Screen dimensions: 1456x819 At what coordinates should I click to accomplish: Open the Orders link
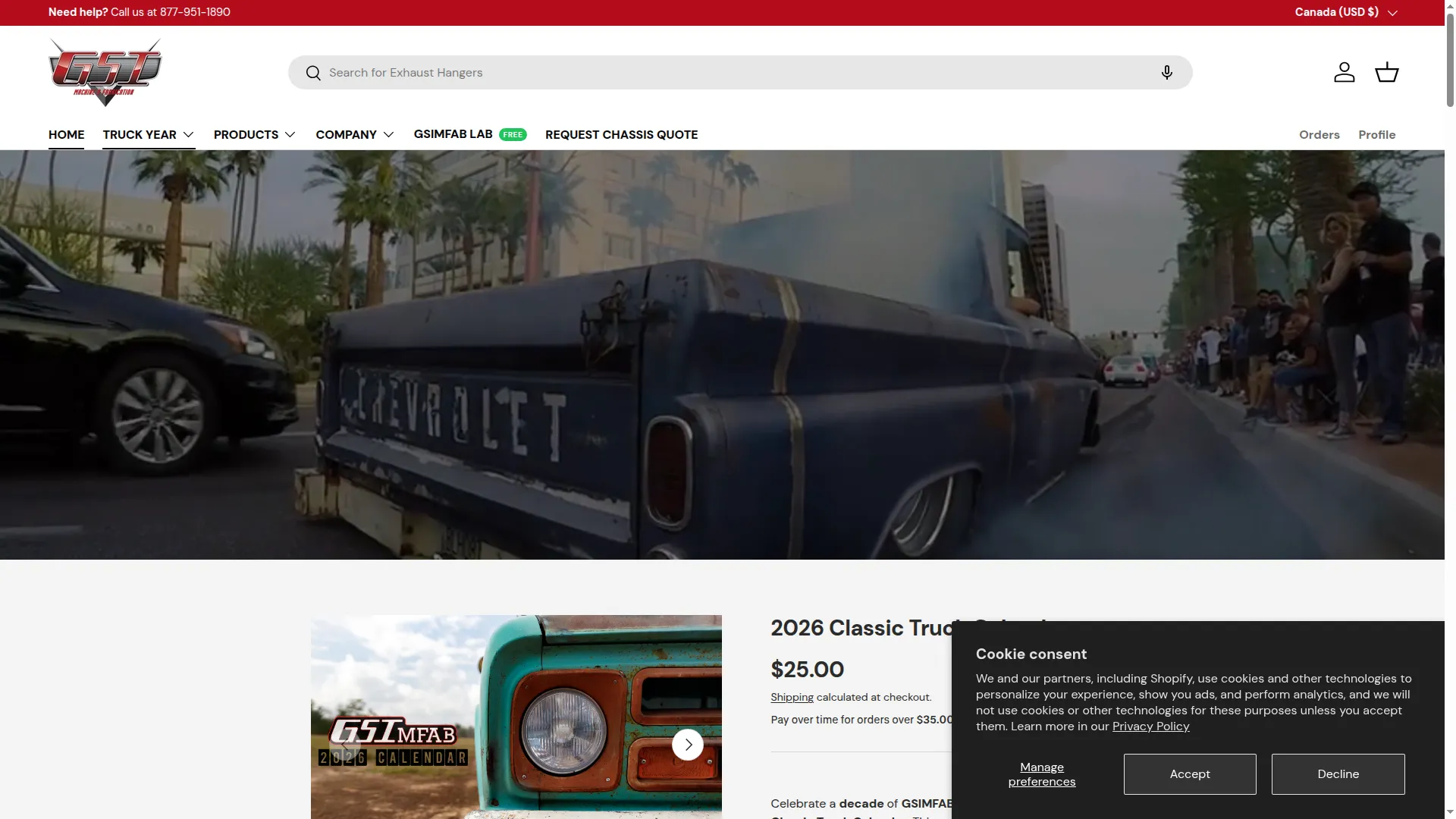(1319, 134)
